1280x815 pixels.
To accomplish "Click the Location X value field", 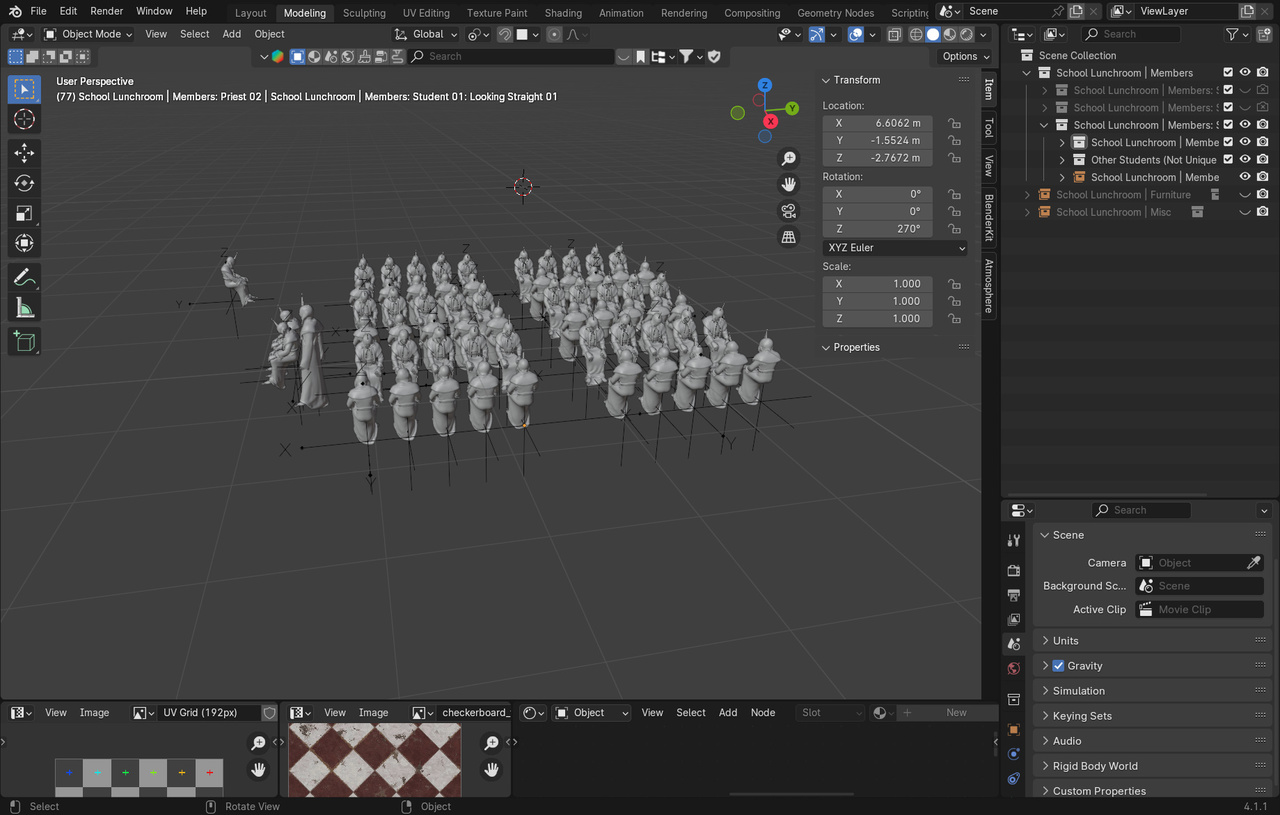I will tap(877, 123).
